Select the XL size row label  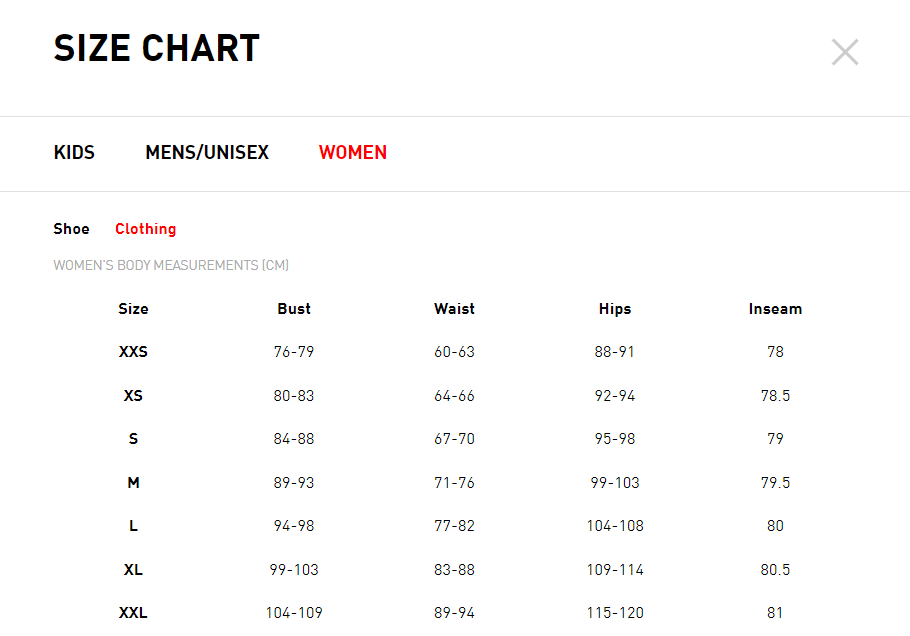[133, 570]
